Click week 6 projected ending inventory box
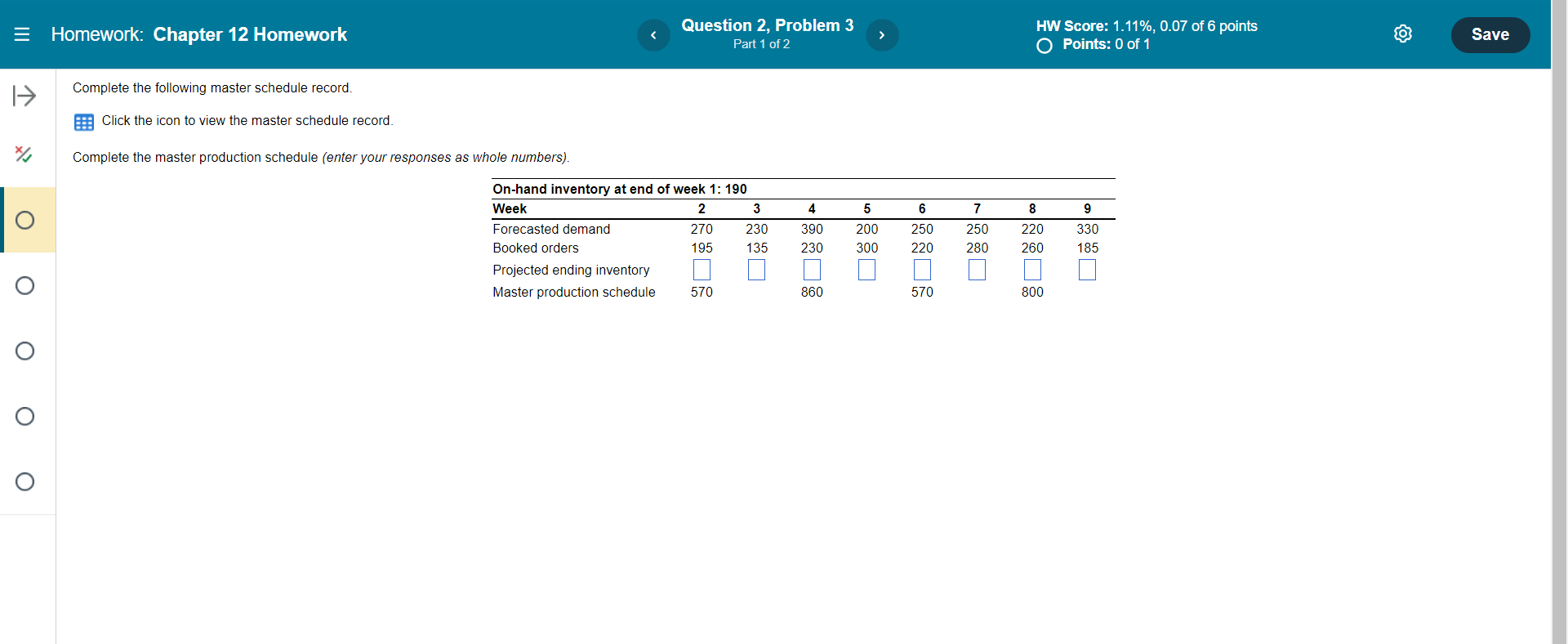 (922, 270)
